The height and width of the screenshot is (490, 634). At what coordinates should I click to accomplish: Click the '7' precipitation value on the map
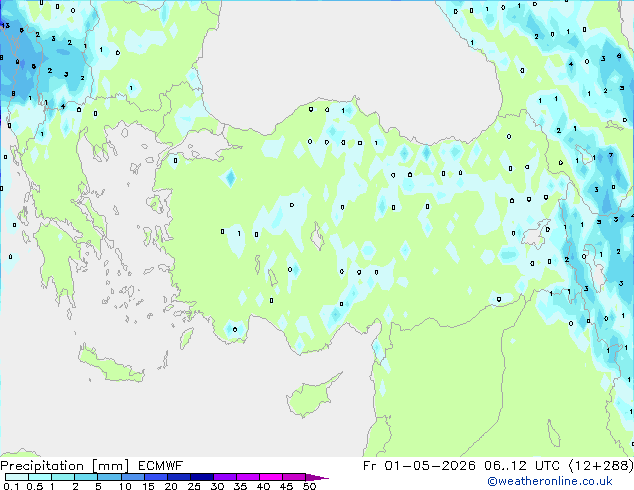point(611,155)
